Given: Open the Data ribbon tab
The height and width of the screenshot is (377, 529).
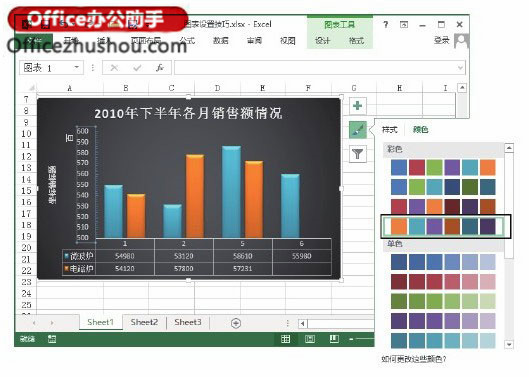Looking at the screenshot, I should point(221,41).
